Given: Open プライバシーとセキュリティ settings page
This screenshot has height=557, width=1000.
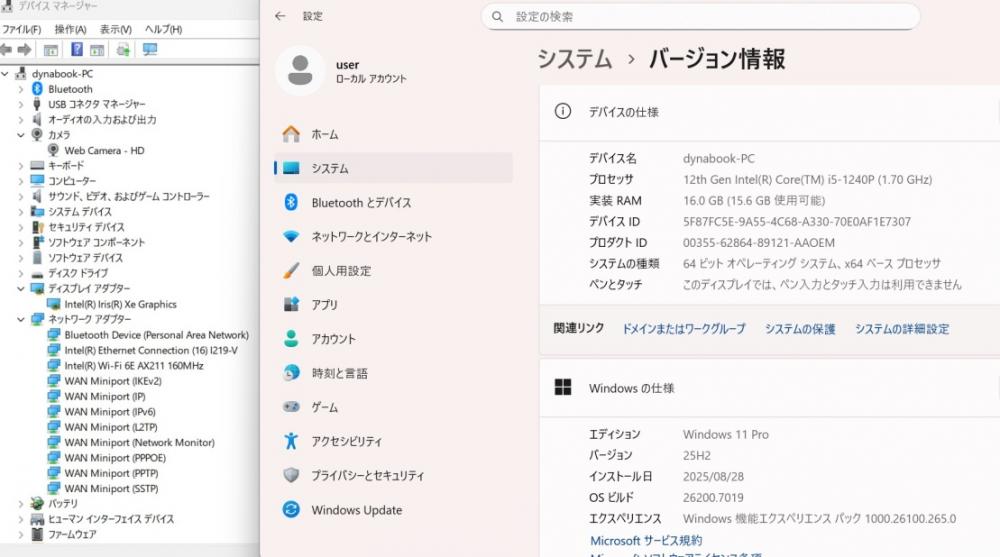Looking at the screenshot, I should [x=393, y=475].
